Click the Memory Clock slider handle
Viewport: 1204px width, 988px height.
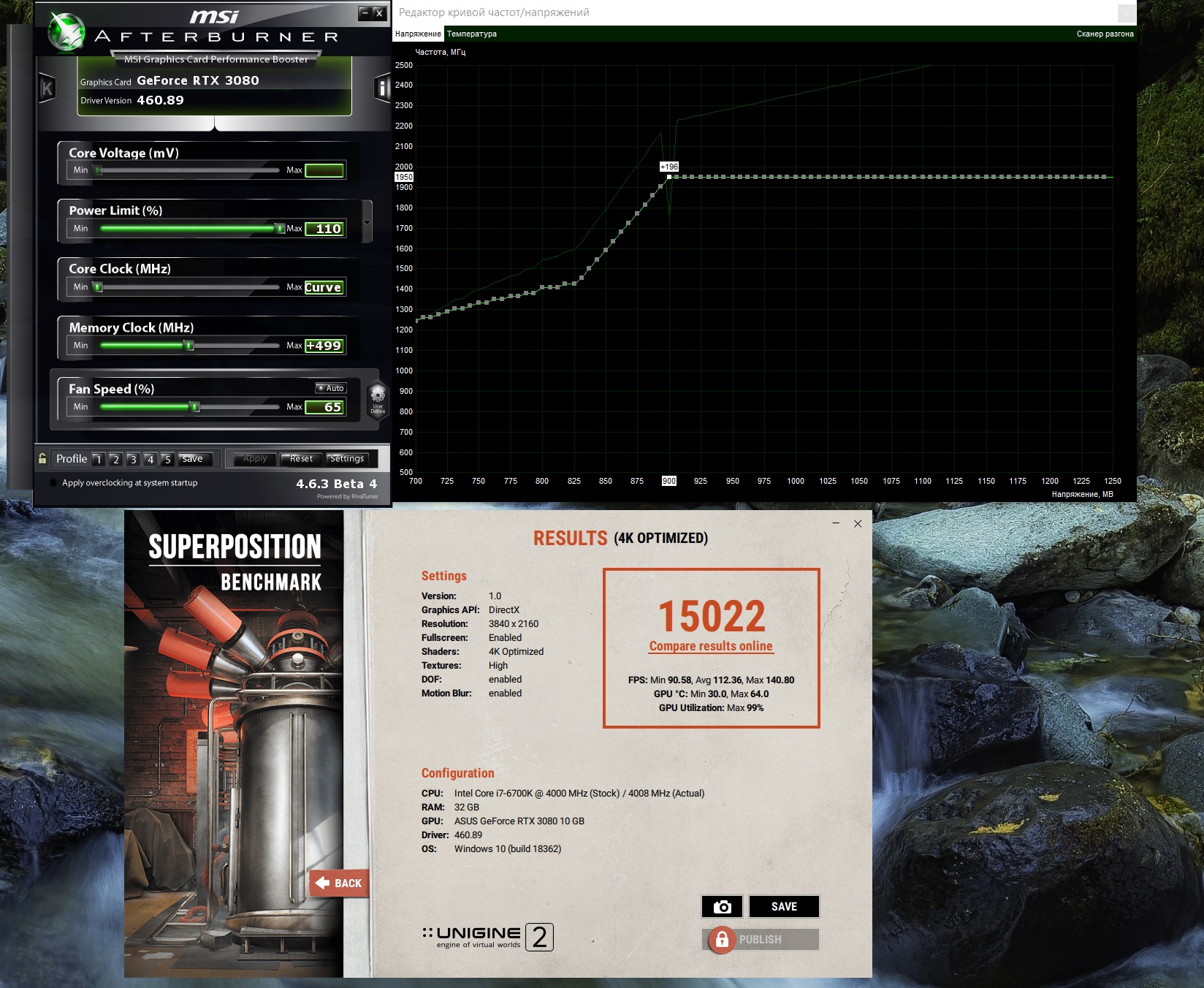coord(189,346)
